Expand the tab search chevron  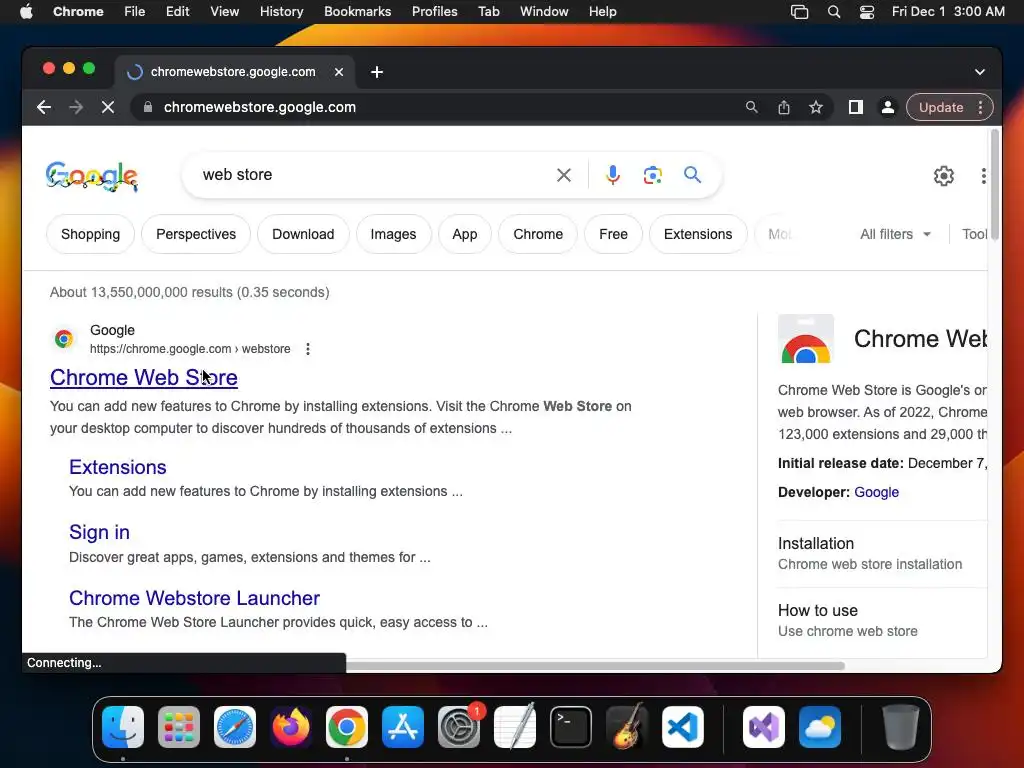pyautogui.click(x=980, y=72)
